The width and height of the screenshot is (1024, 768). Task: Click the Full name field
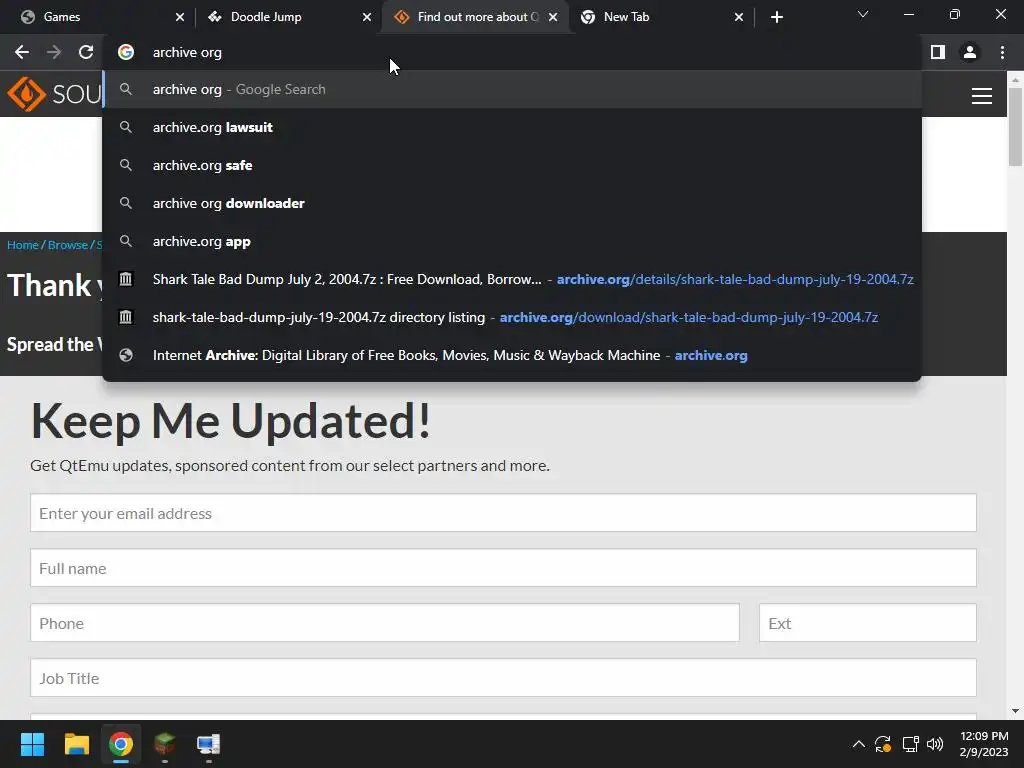click(503, 568)
